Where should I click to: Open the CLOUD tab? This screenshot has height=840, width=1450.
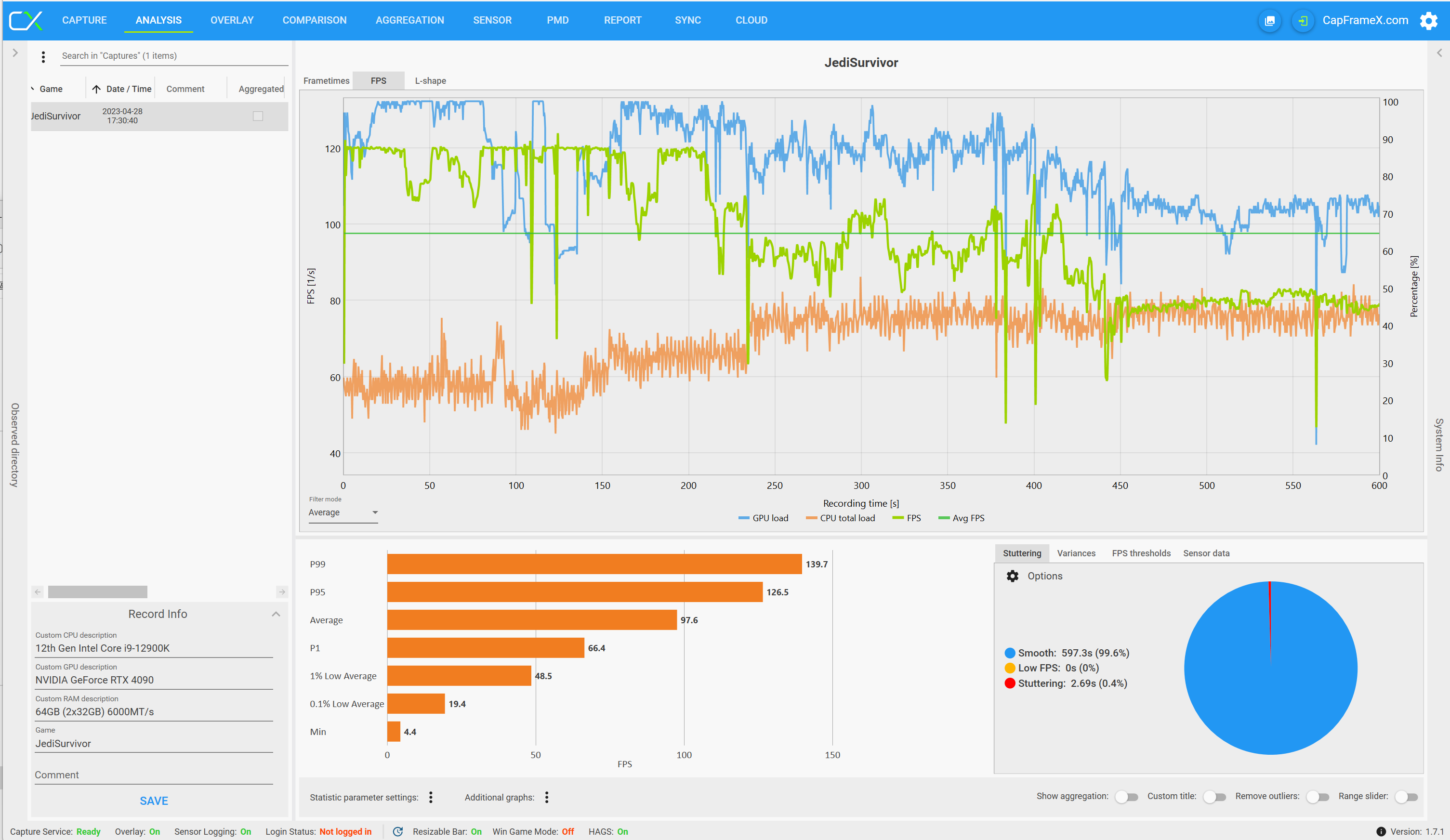pos(751,20)
